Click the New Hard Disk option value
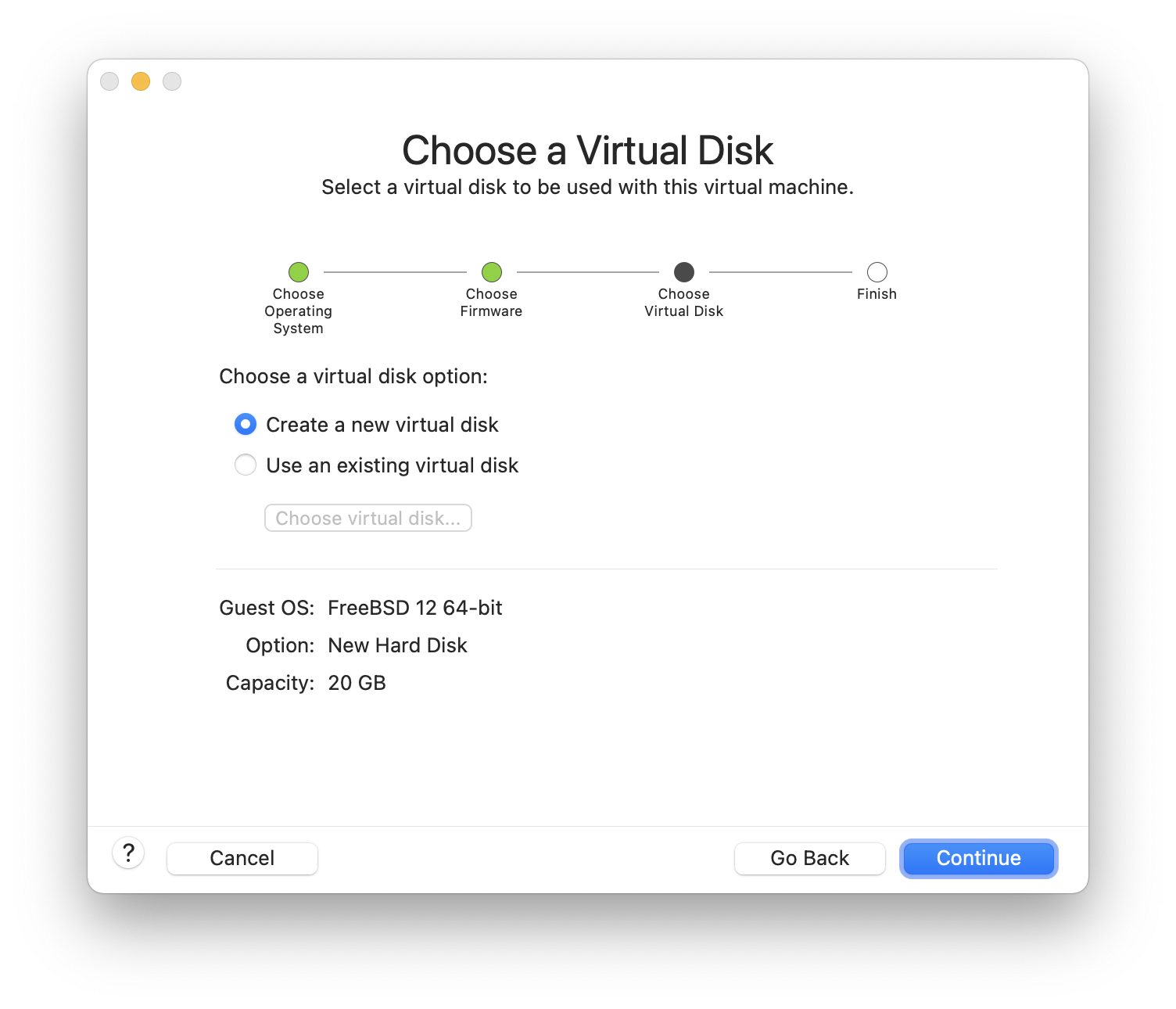The image size is (1176, 1009). tap(397, 645)
